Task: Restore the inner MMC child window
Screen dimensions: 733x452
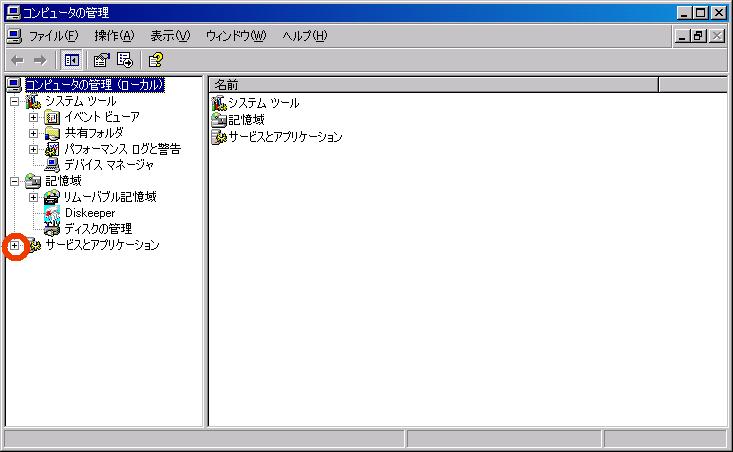Action: pos(699,36)
